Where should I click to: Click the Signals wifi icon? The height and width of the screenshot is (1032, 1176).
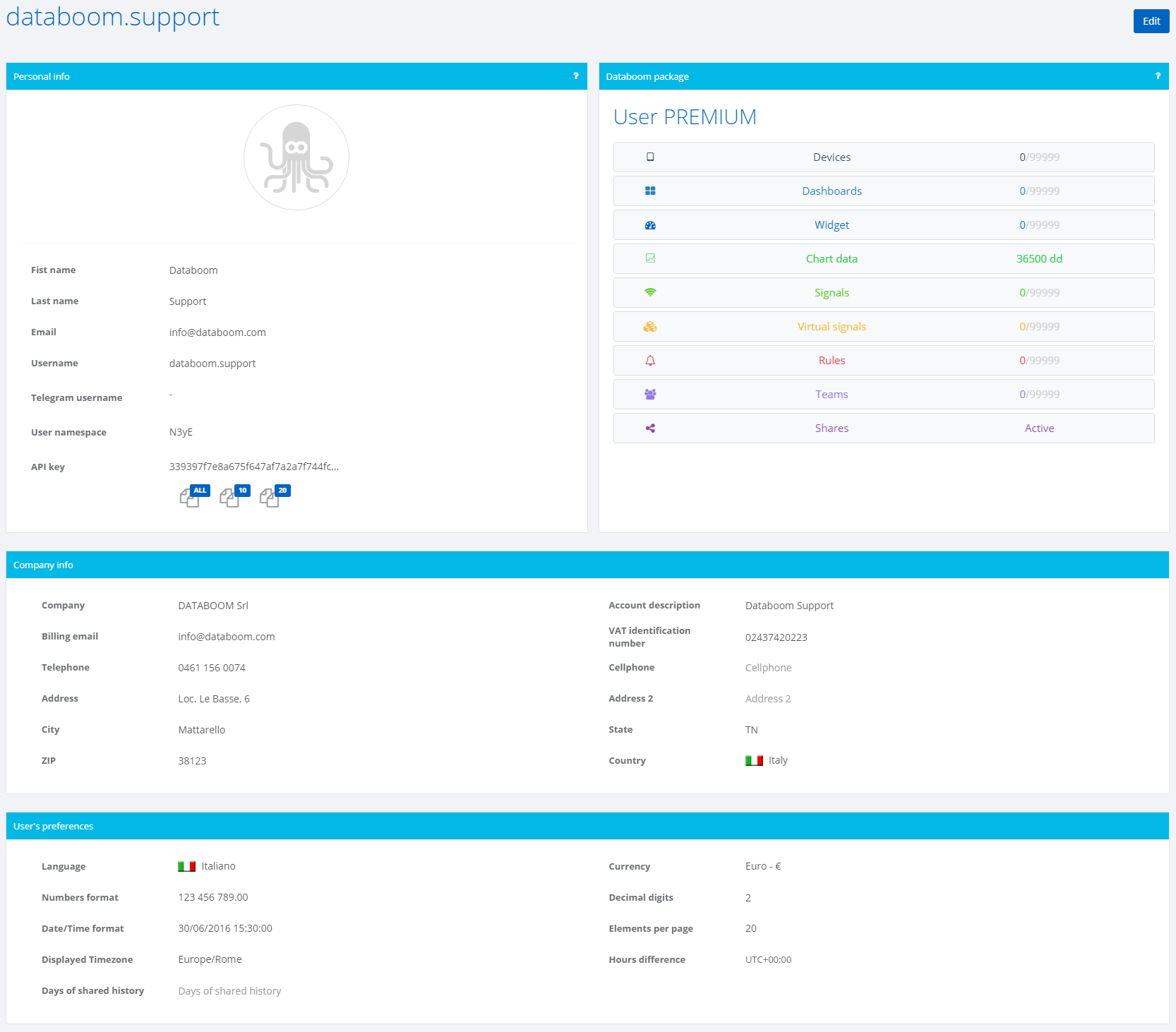[650, 292]
